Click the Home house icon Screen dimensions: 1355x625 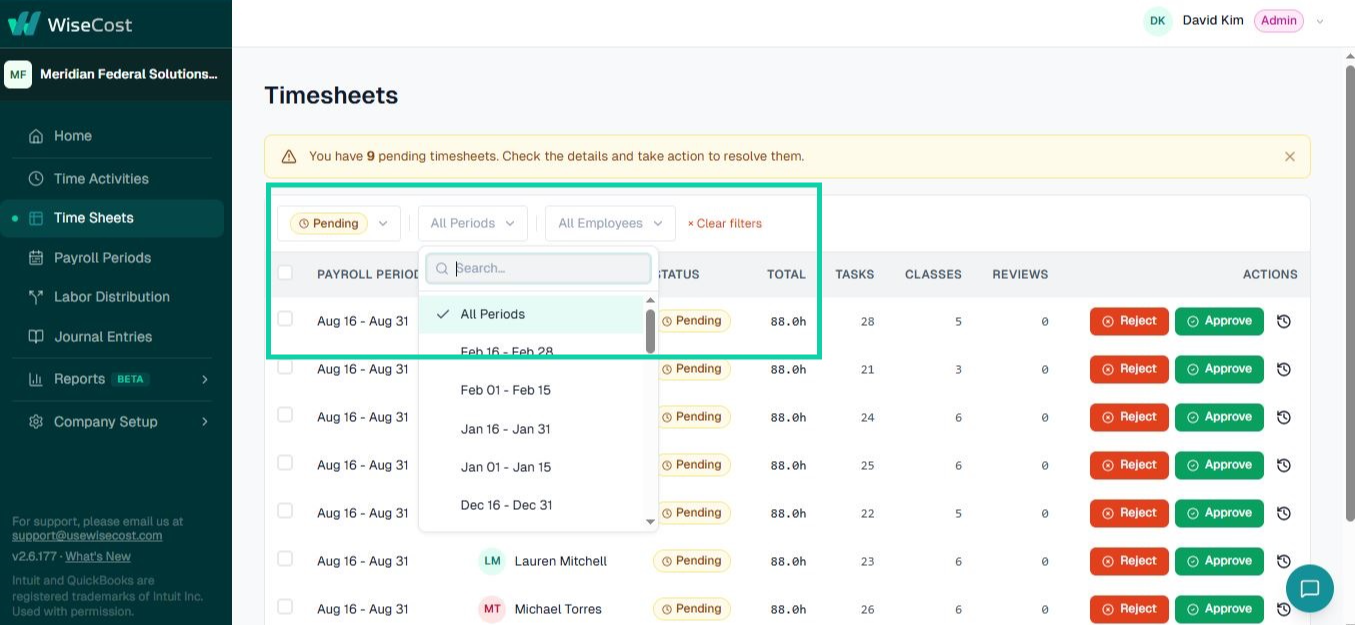point(36,136)
